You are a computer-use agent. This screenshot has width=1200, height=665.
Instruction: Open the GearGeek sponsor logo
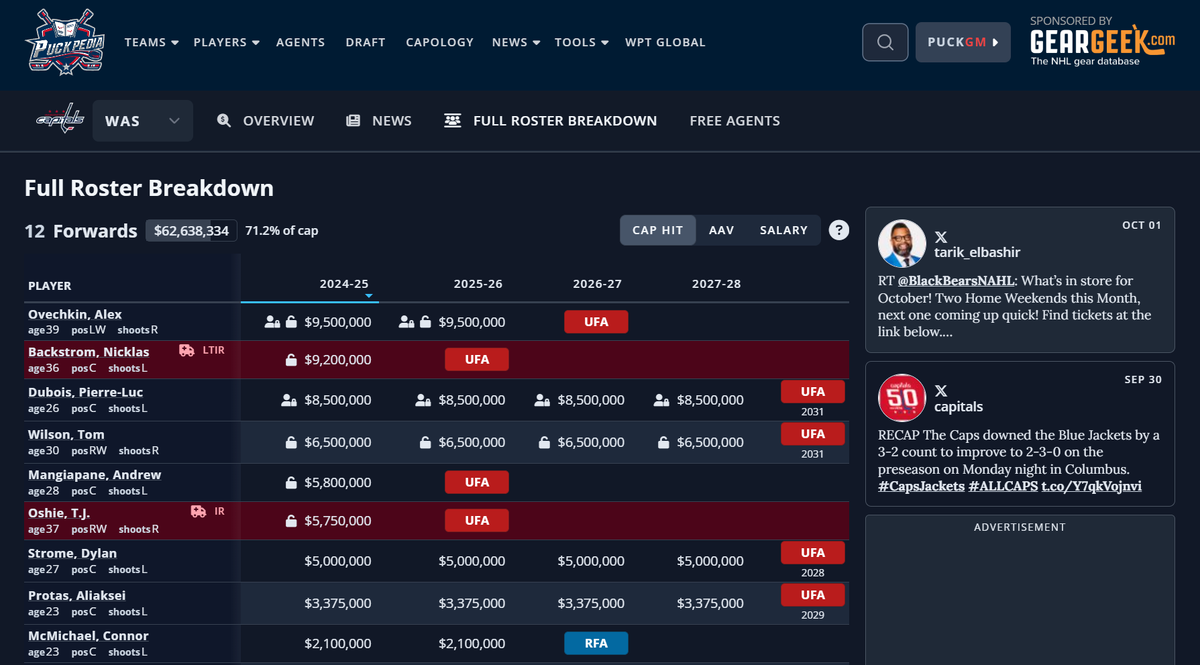(x=1102, y=42)
